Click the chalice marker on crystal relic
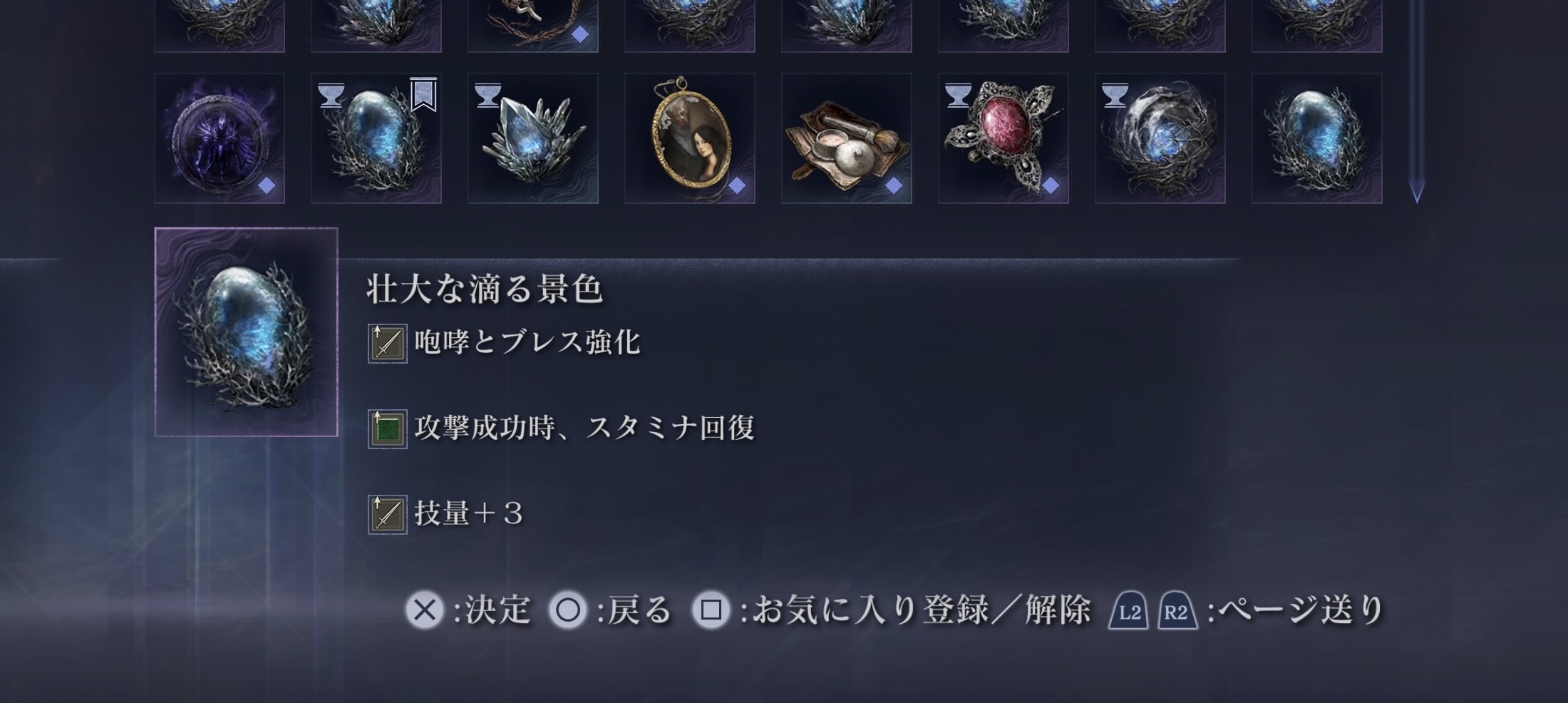 pos(488,96)
